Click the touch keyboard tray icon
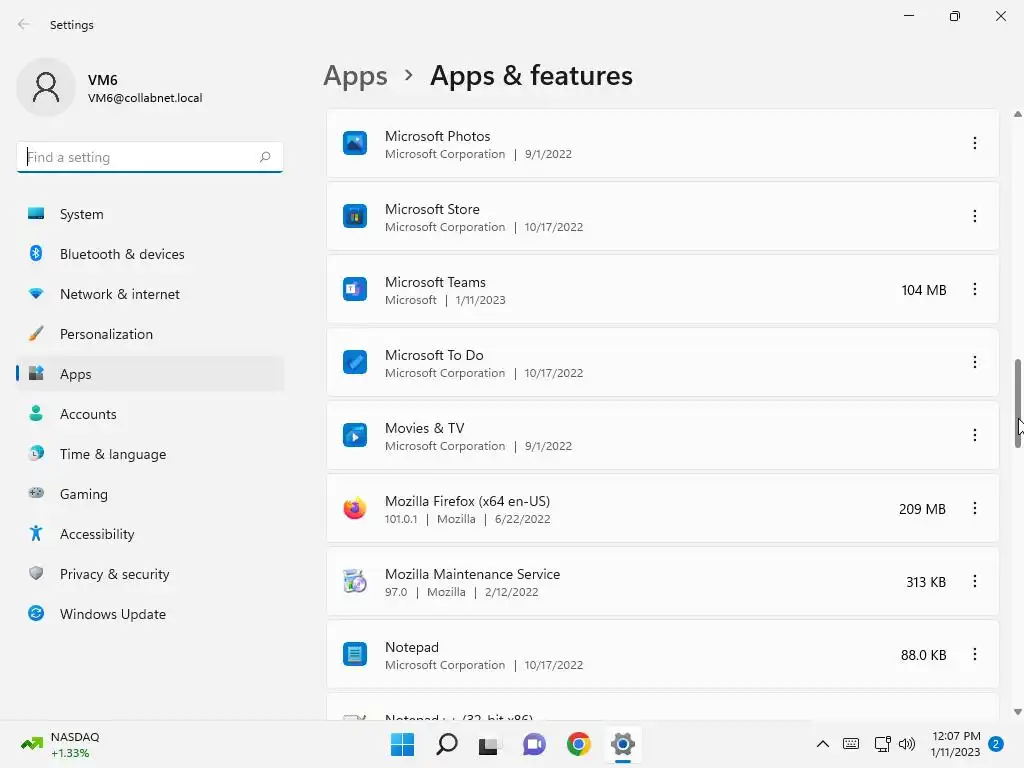 (x=851, y=744)
